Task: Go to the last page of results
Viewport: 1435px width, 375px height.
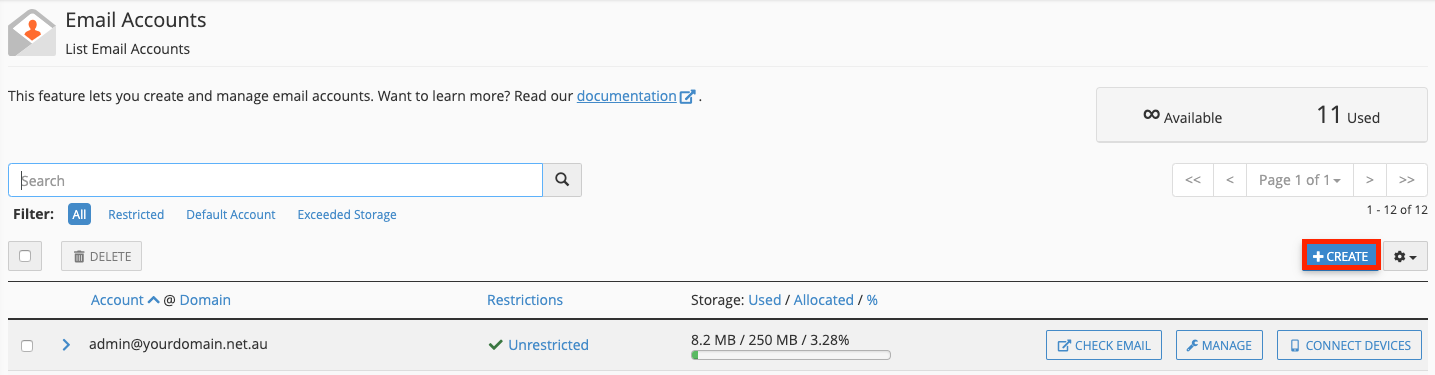Action: coord(1407,180)
